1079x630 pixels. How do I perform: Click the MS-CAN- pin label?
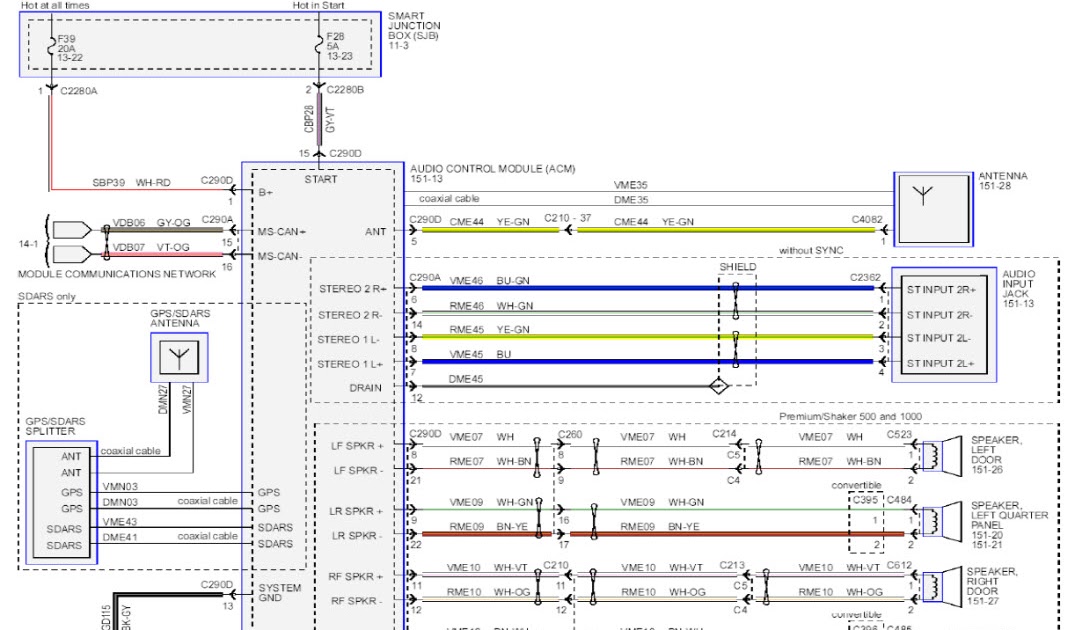coord(279,257)
